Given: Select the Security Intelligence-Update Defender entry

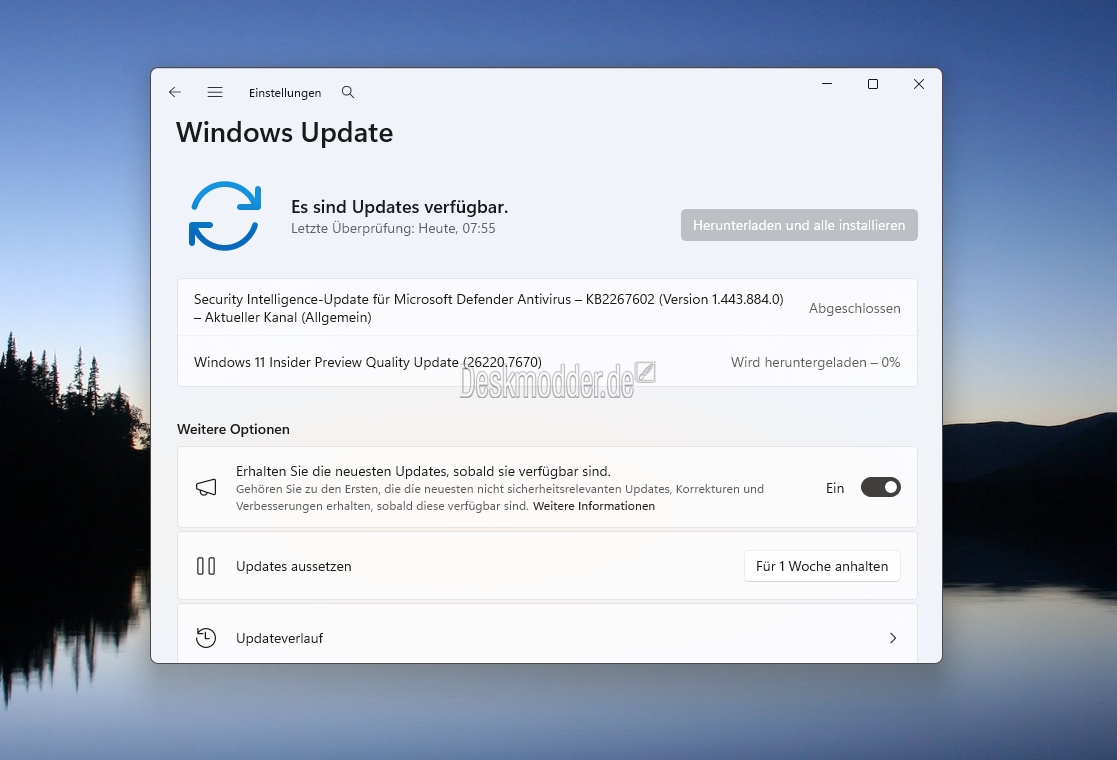Looking at the screenshot, I should pyautogui.click(x=488, y=308).
